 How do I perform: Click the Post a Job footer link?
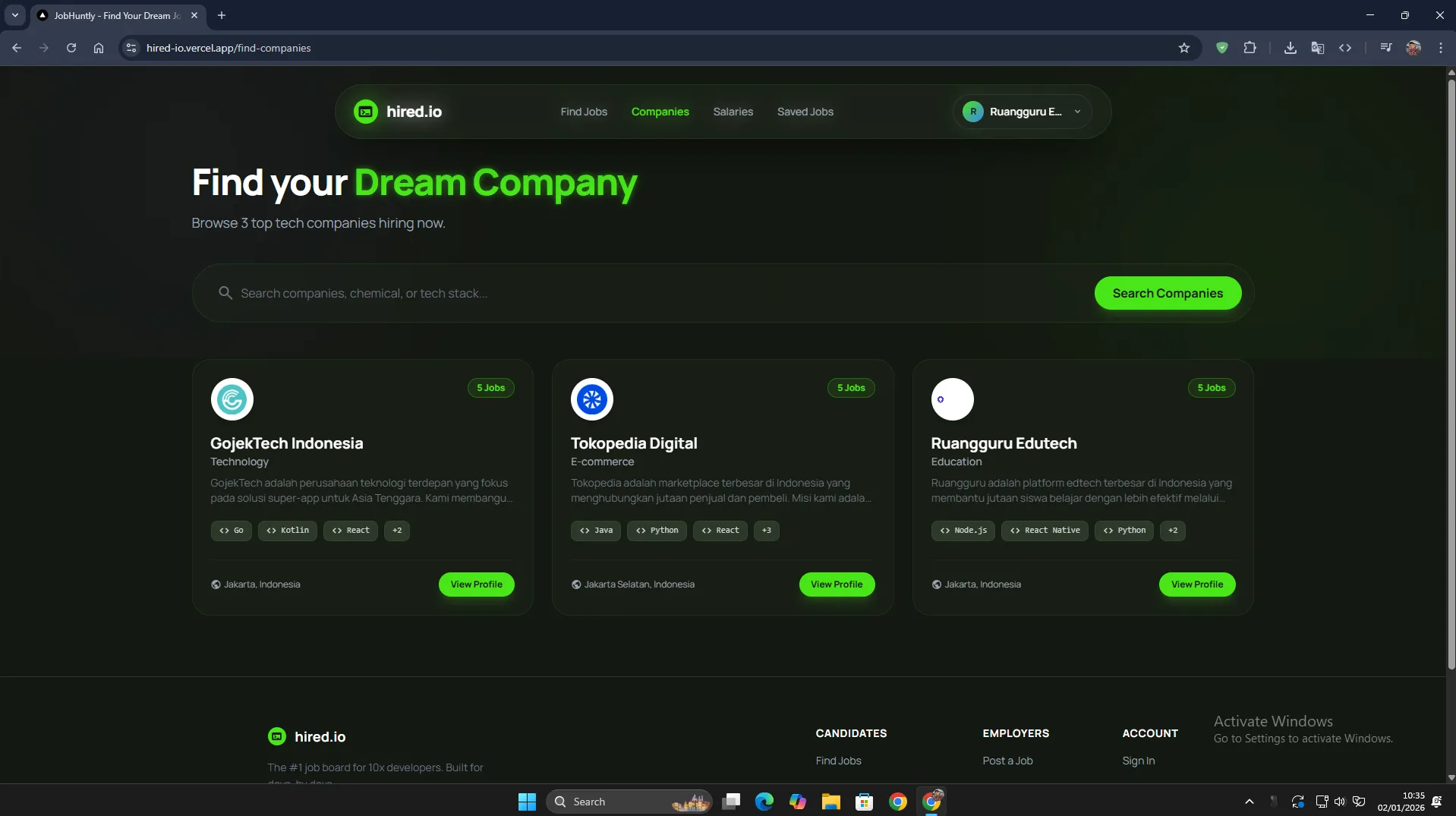click(1007, 761)
